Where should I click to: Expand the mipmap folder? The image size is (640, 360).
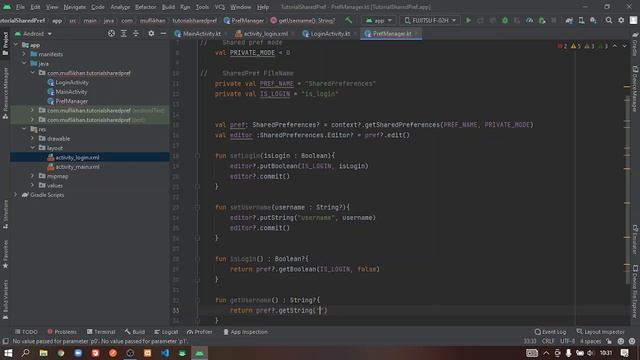(32, 176)
